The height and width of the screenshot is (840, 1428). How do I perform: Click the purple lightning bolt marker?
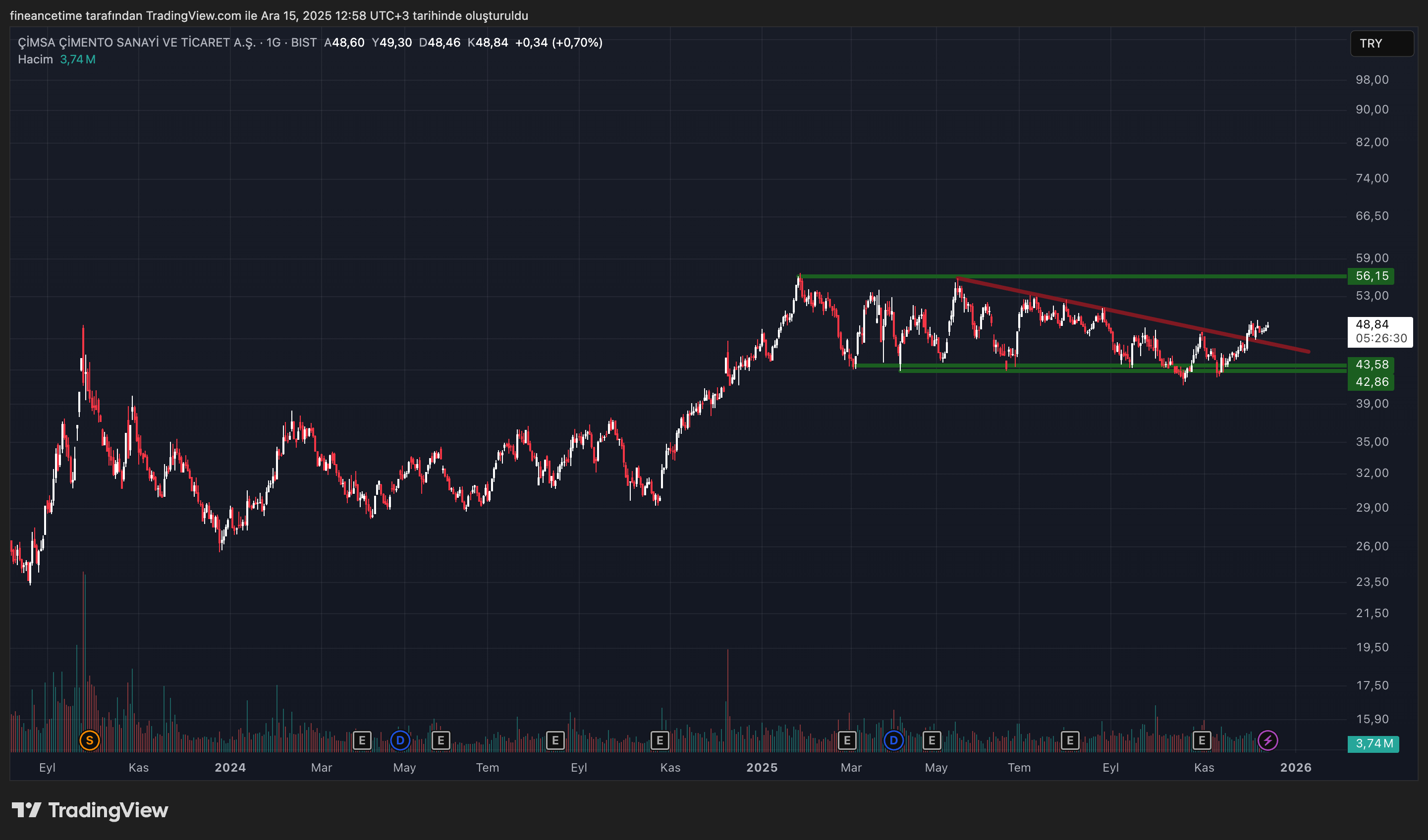tap(1267, 740)
